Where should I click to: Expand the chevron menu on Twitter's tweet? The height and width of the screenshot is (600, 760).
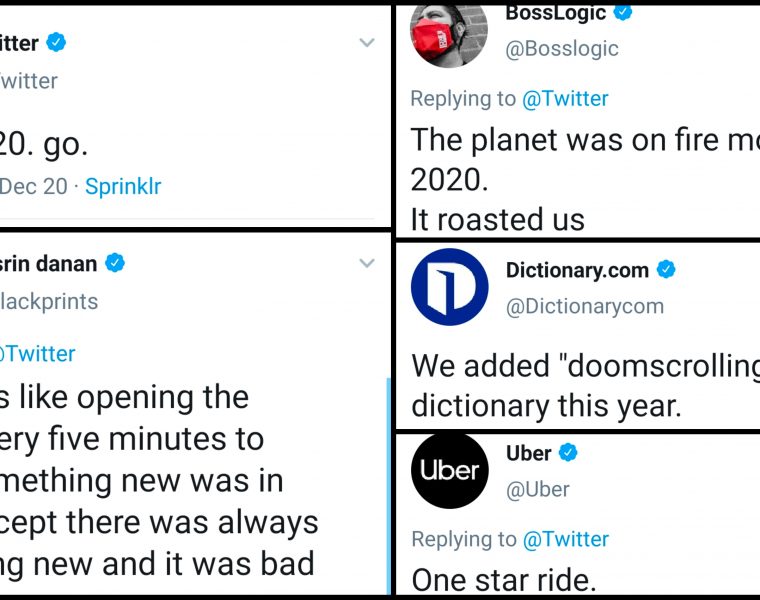tap(367, 43)
